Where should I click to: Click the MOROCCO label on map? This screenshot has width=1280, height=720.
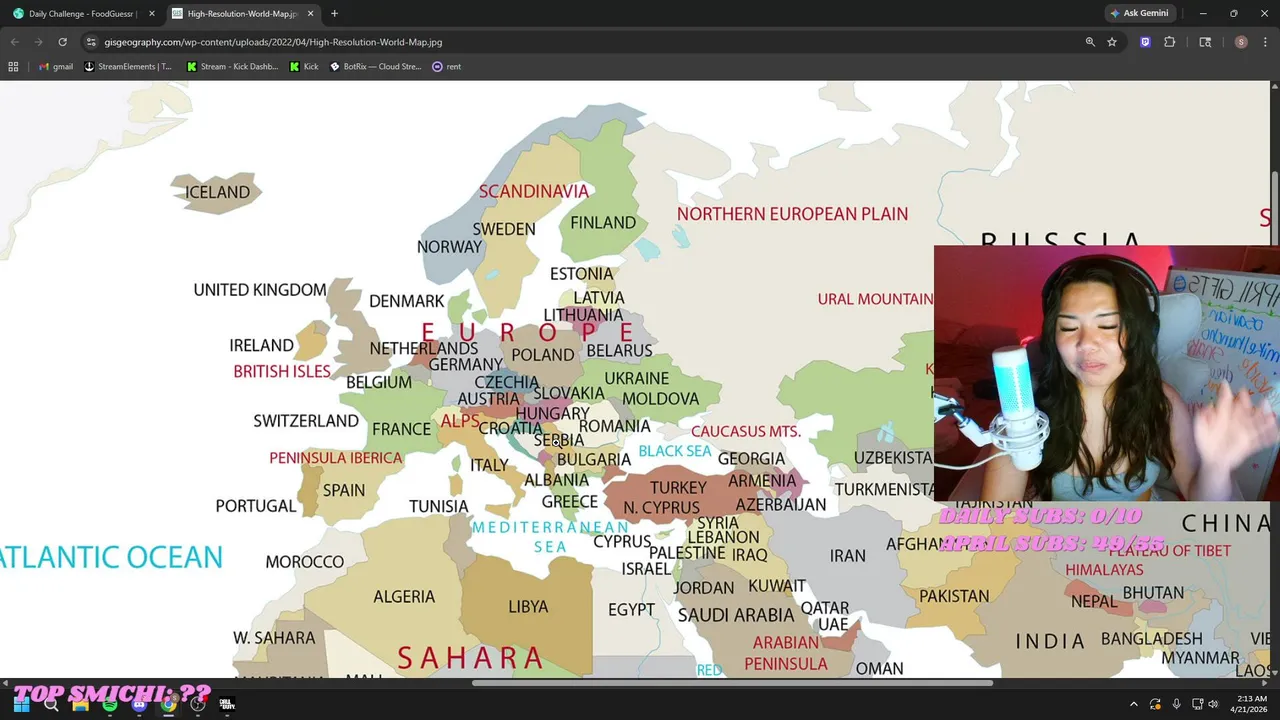tap(305, 562)
